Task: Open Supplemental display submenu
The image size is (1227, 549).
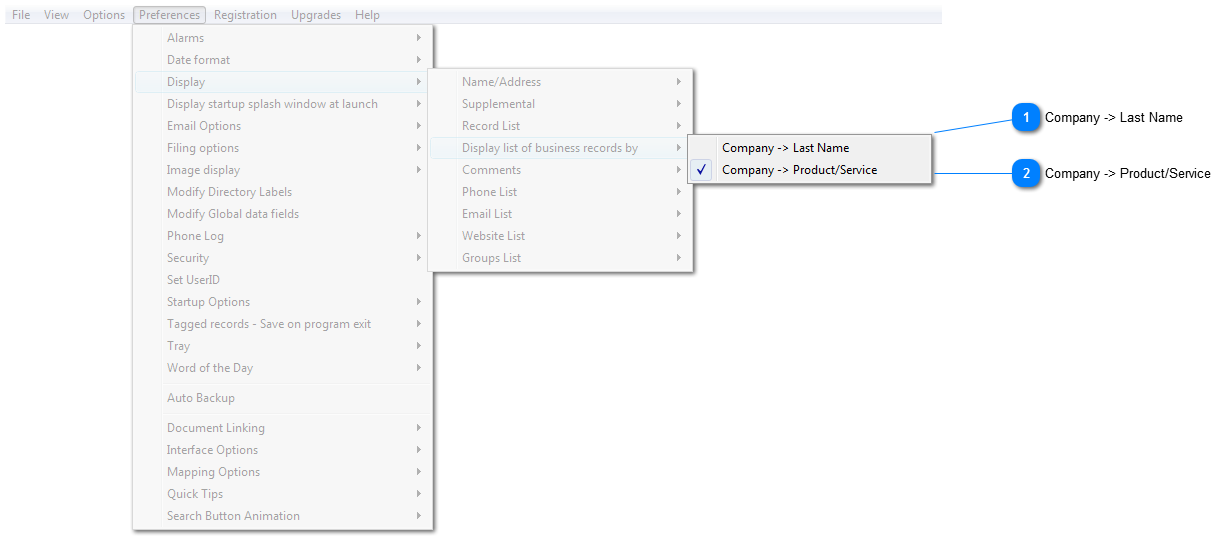Action: pos(560,104)
